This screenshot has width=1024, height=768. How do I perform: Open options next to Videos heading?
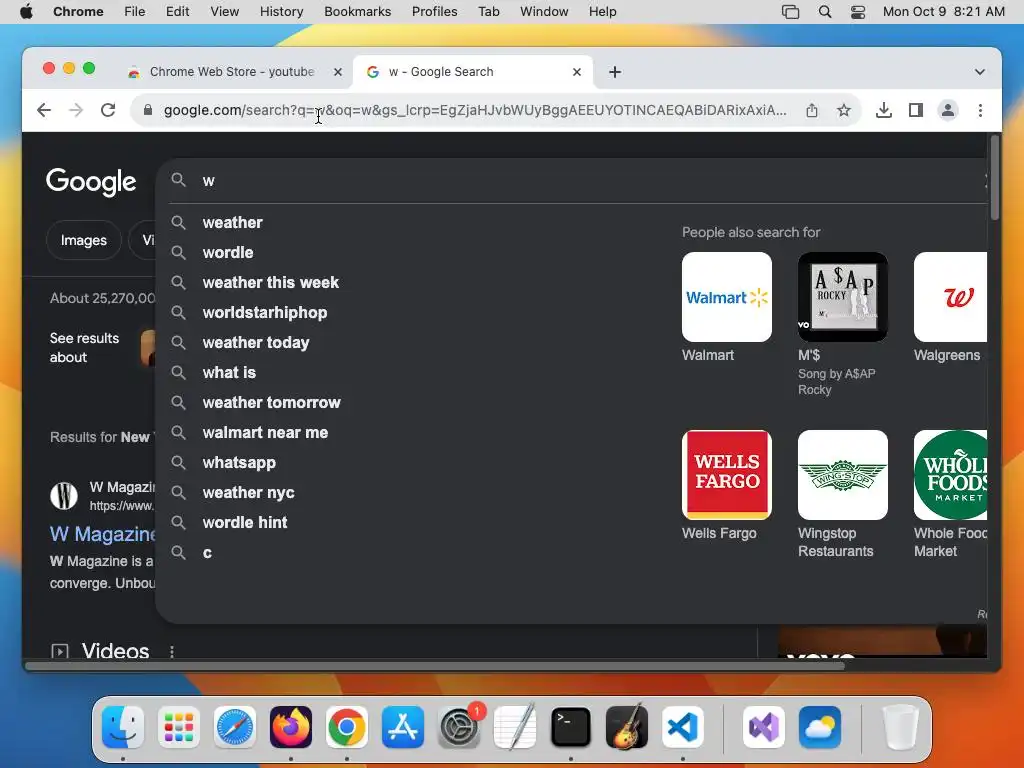[x=172, y=651]
